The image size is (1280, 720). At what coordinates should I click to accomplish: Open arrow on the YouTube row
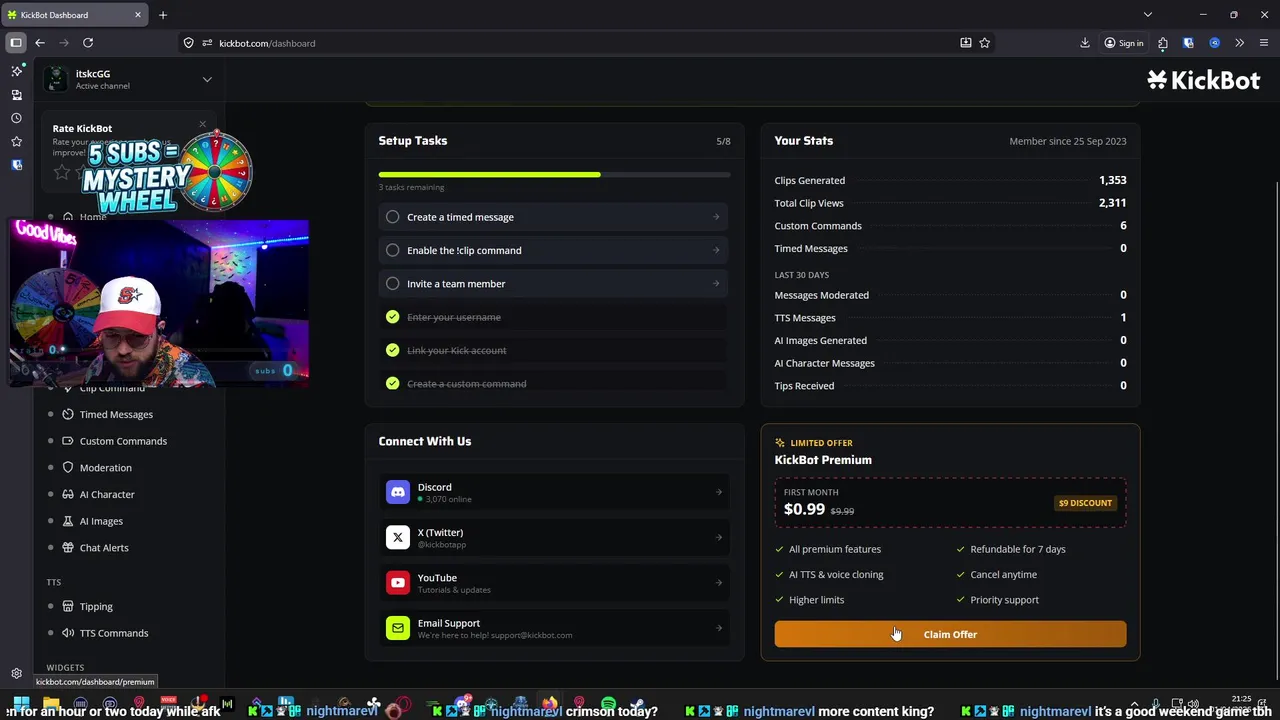719,583
